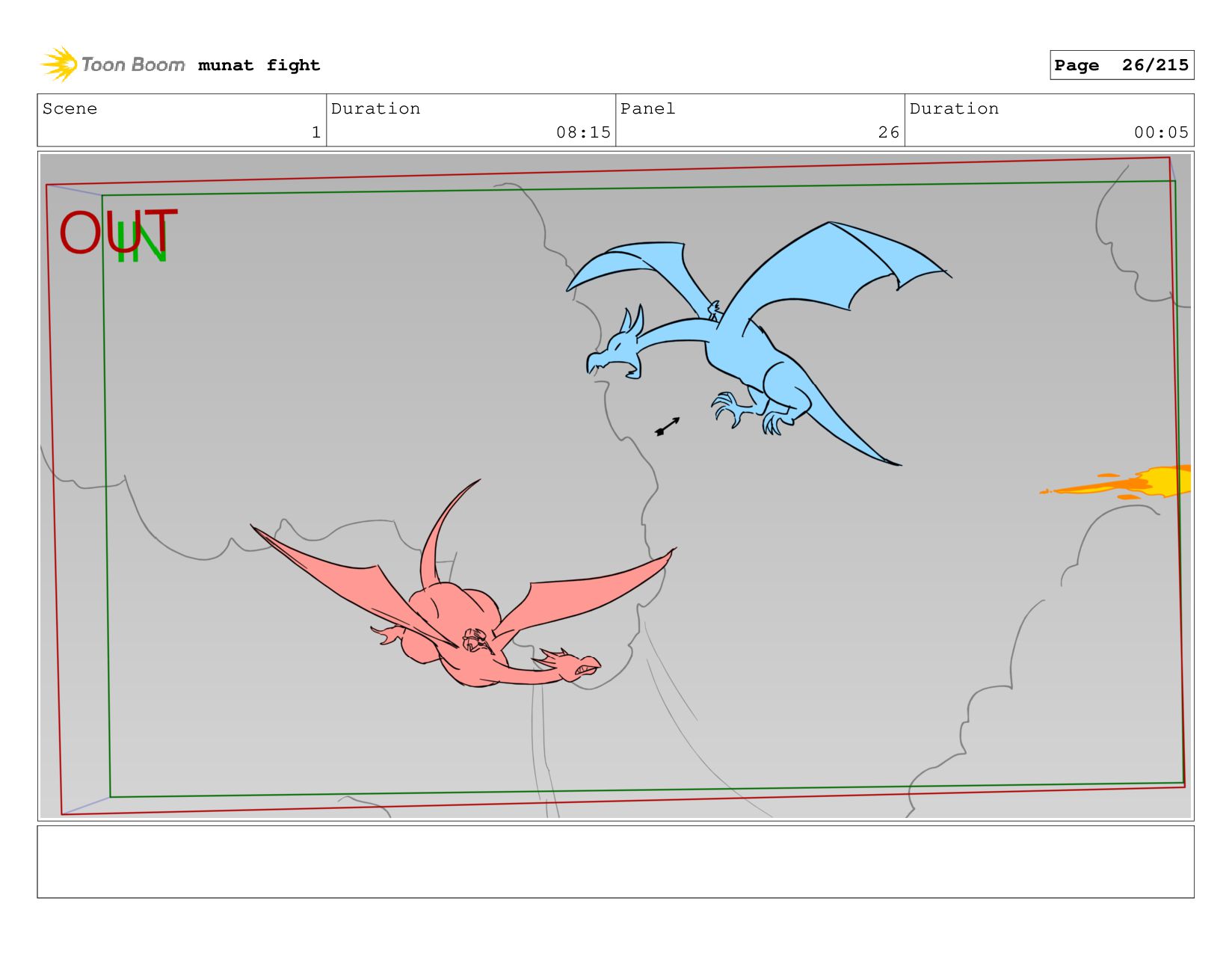Click the rider on the blue dragon
This screenshot has width=1232, height=954.
(715, 310)
